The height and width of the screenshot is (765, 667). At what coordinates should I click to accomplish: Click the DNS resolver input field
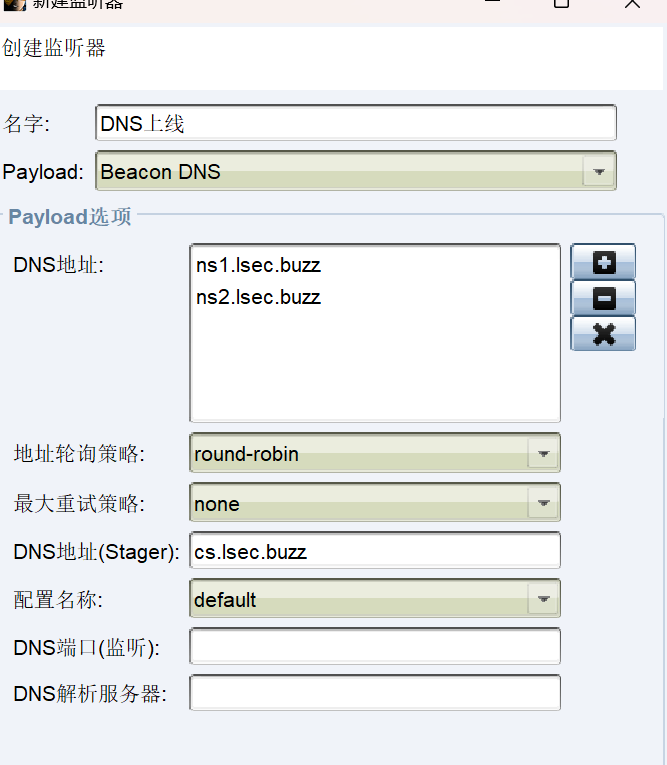click(374, 693)
